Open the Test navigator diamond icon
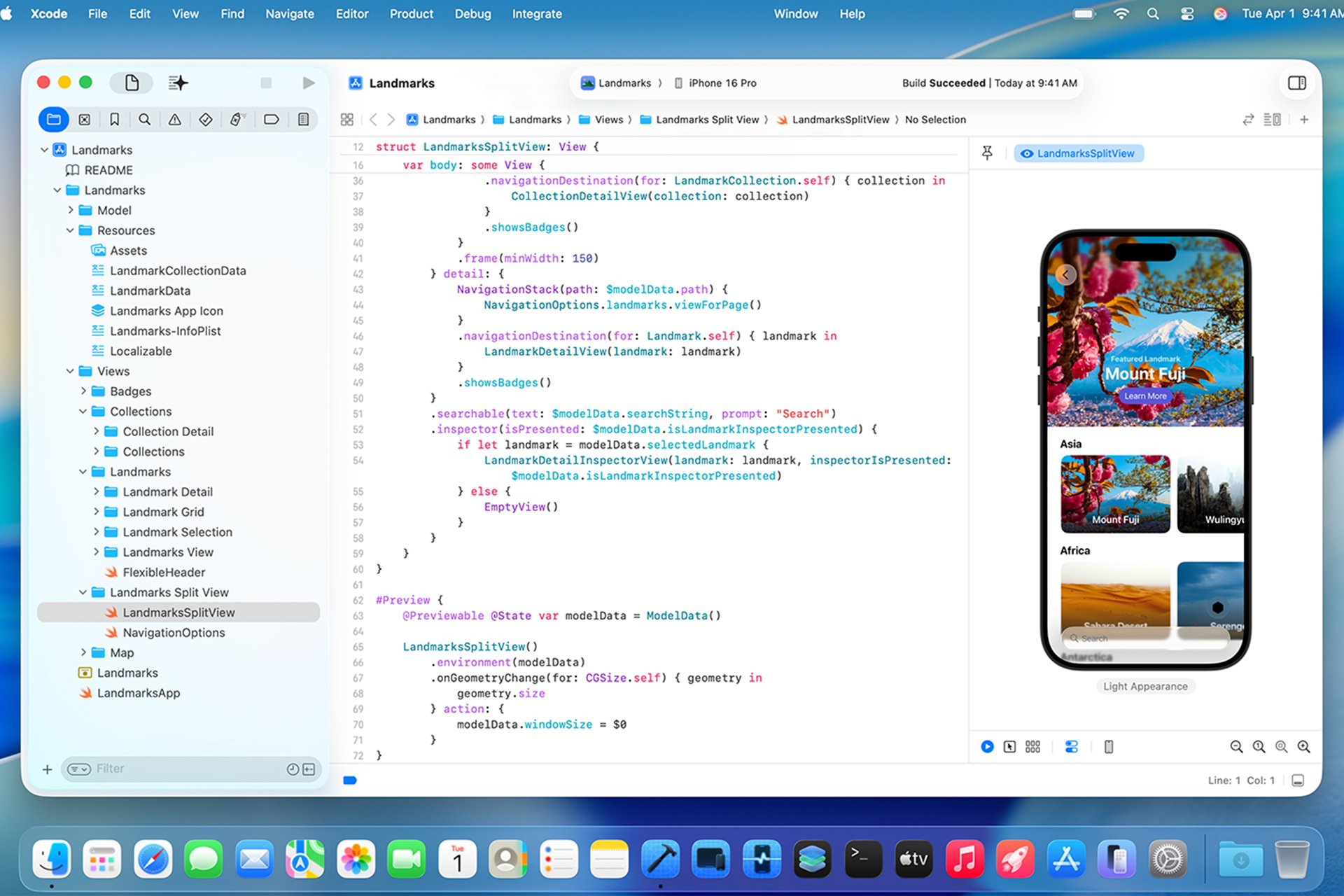 point(205,120)
